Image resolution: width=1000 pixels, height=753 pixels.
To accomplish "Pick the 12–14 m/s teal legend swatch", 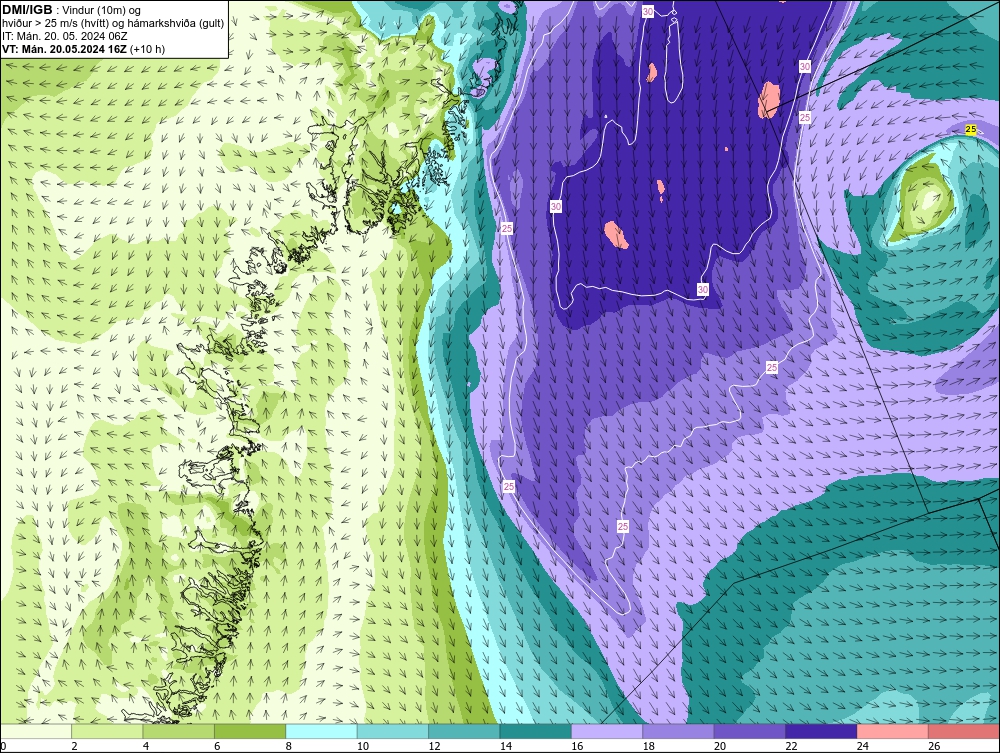I will pyautogui.click(x=464, y=731).
